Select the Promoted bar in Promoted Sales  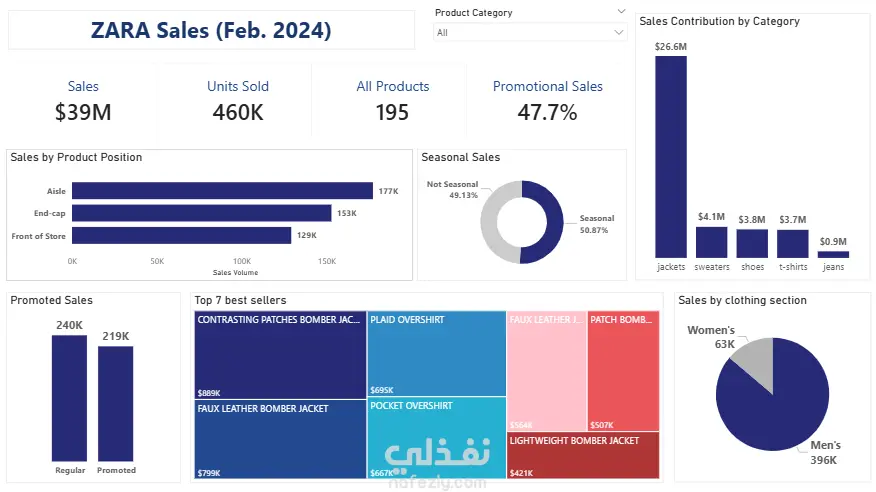(115, 403)
